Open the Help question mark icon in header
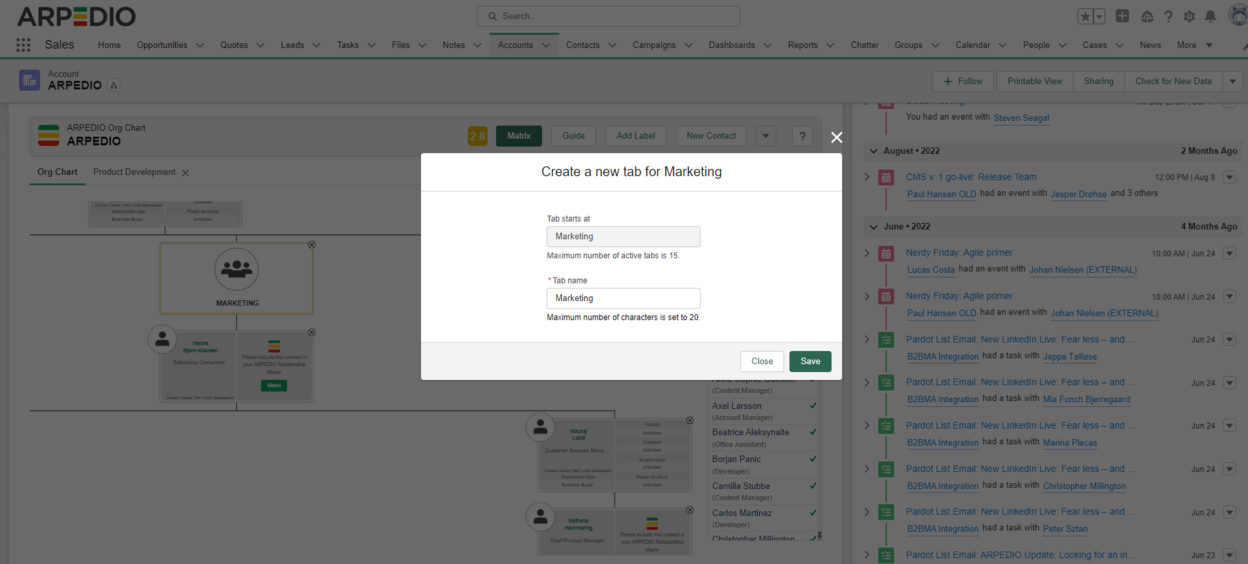This screenshot has width=1248, height=564. point(1168,16)
